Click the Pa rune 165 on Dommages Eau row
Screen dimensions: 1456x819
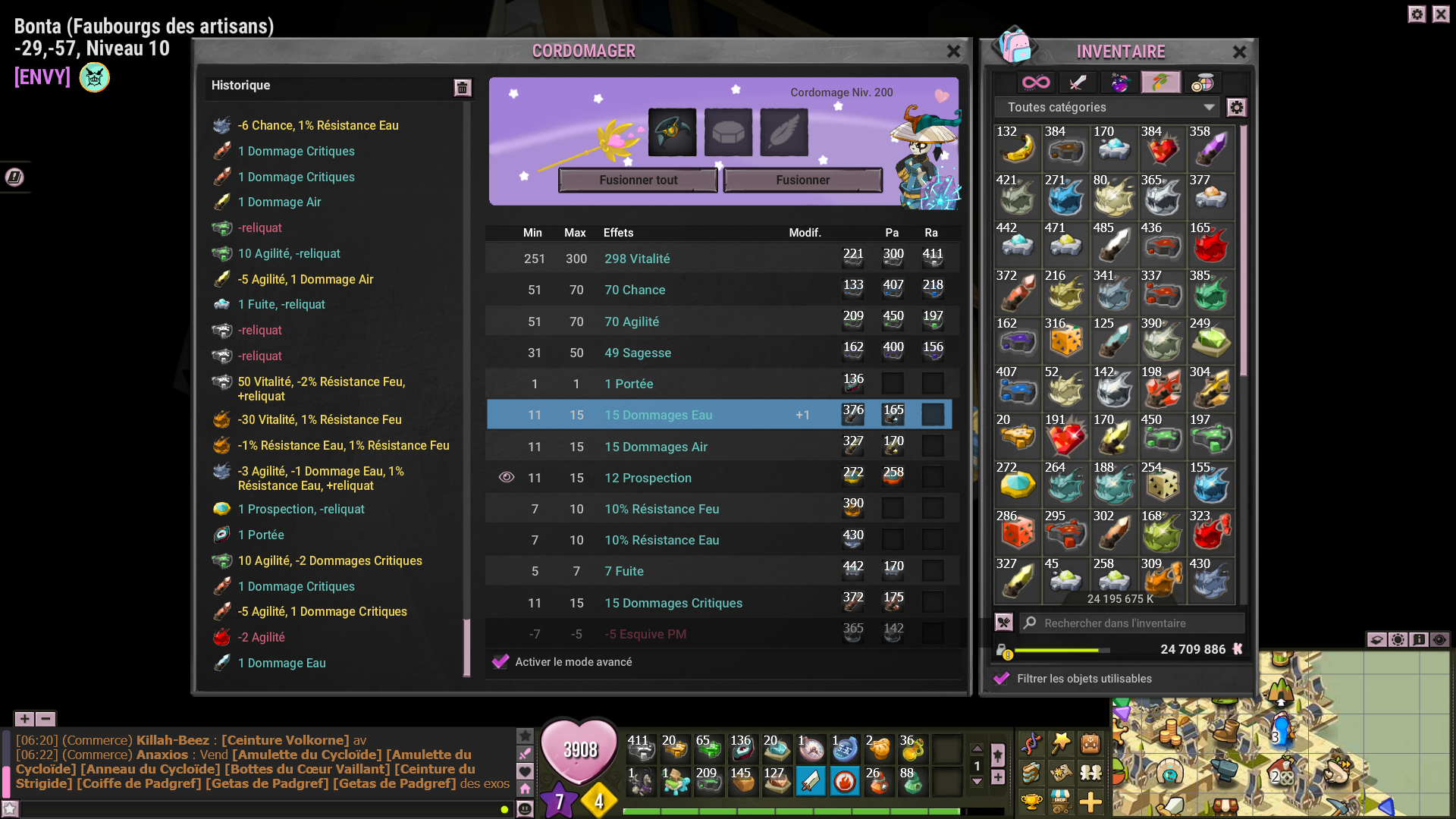[x=893, y=414]
